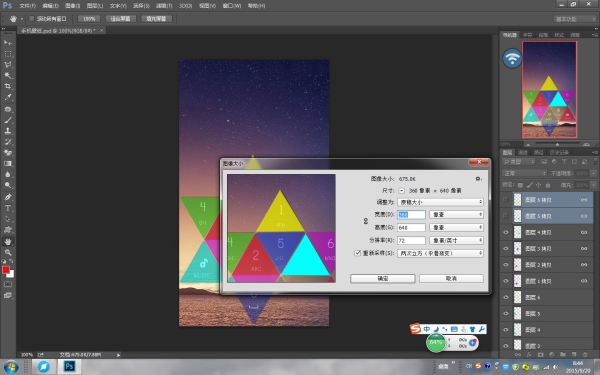Toggle the resample checkbox in dialog
Screen dimensions: 600x375
tap(357, 253)
